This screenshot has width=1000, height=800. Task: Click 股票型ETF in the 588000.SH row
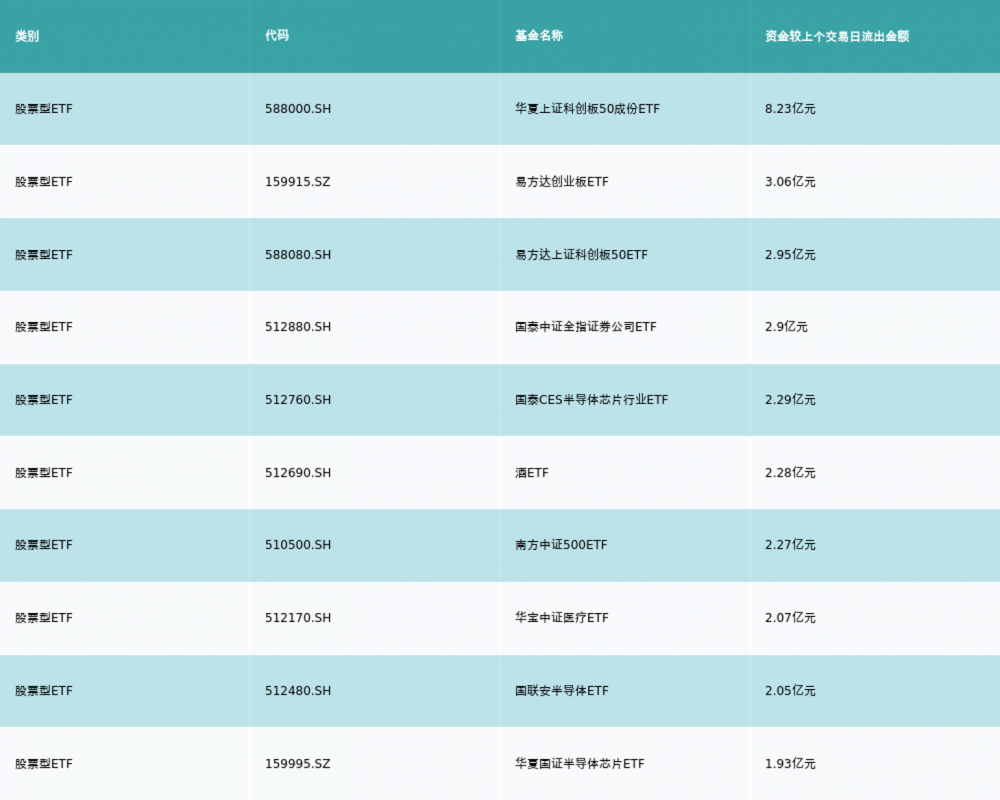44,109
